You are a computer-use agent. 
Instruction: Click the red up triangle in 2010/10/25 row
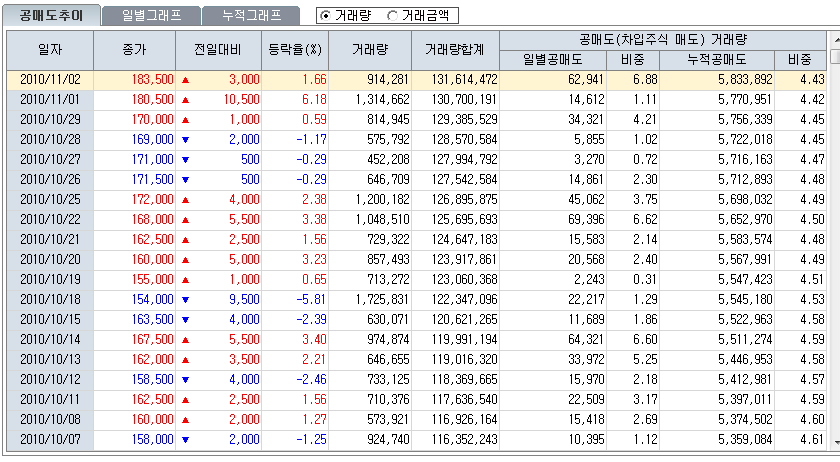click(185, 199)
